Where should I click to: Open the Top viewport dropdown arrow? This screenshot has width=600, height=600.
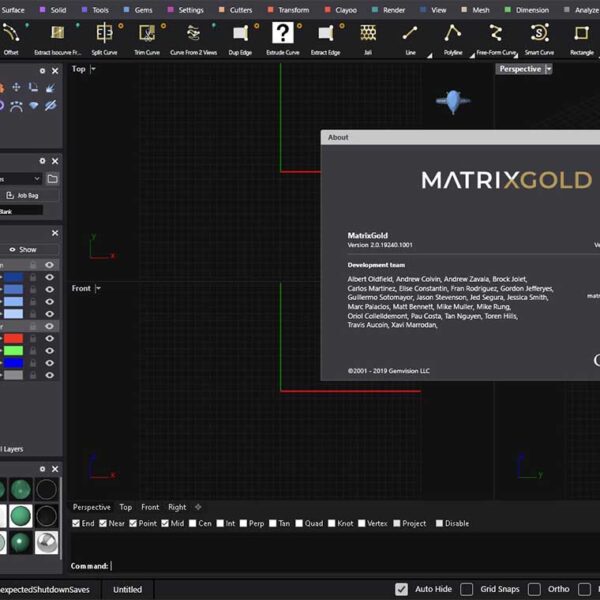coord(93,69)
